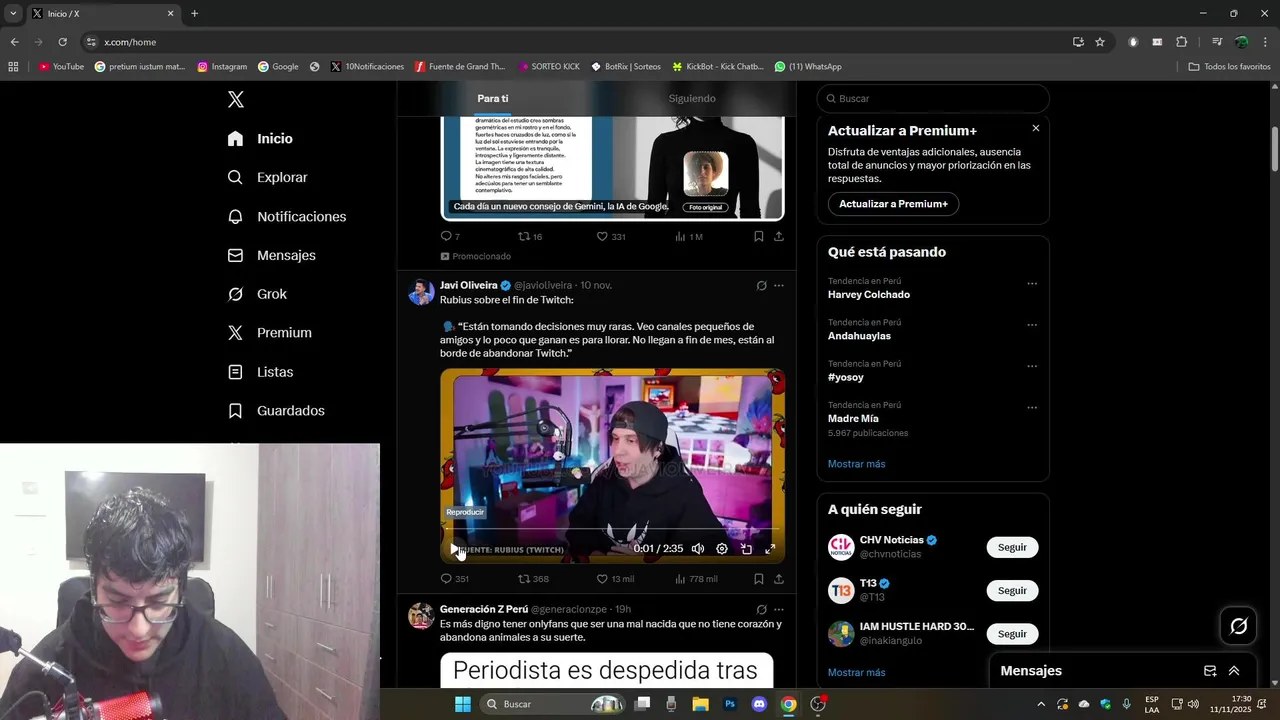Open more options for #yosoy trend

click(x=1032, y=367)
